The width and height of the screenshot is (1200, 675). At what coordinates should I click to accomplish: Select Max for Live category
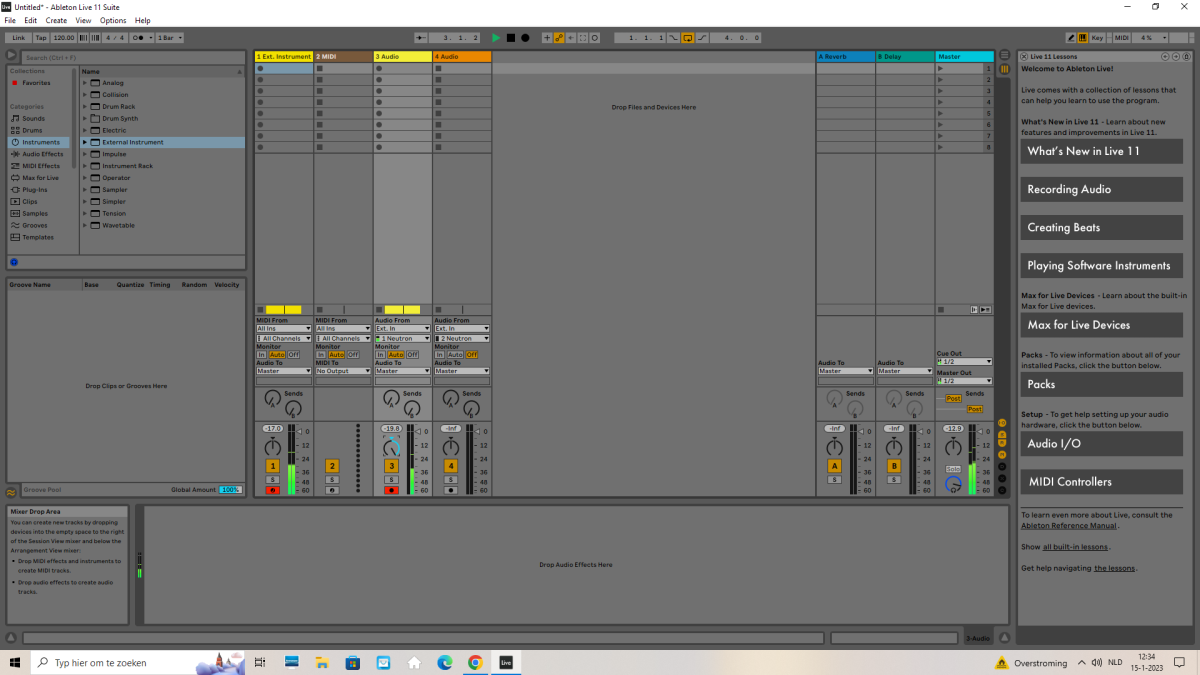[x=40, y=178]
